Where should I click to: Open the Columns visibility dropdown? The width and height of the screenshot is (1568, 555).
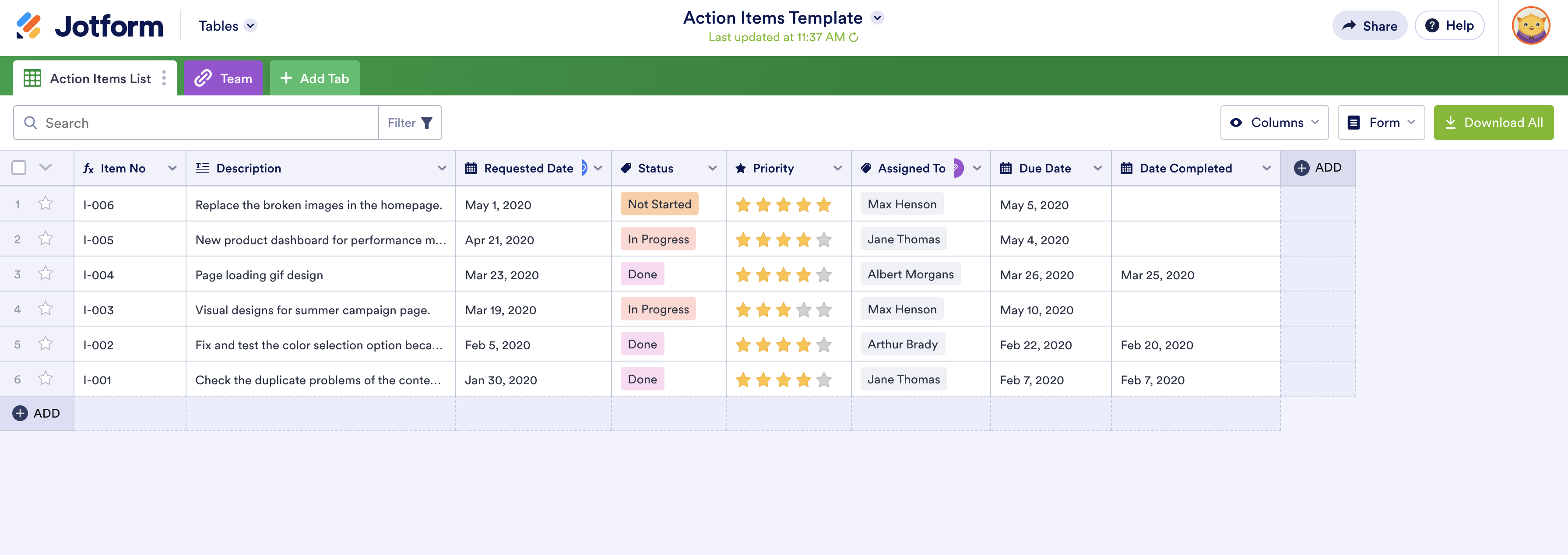(x=1274, y=123)
